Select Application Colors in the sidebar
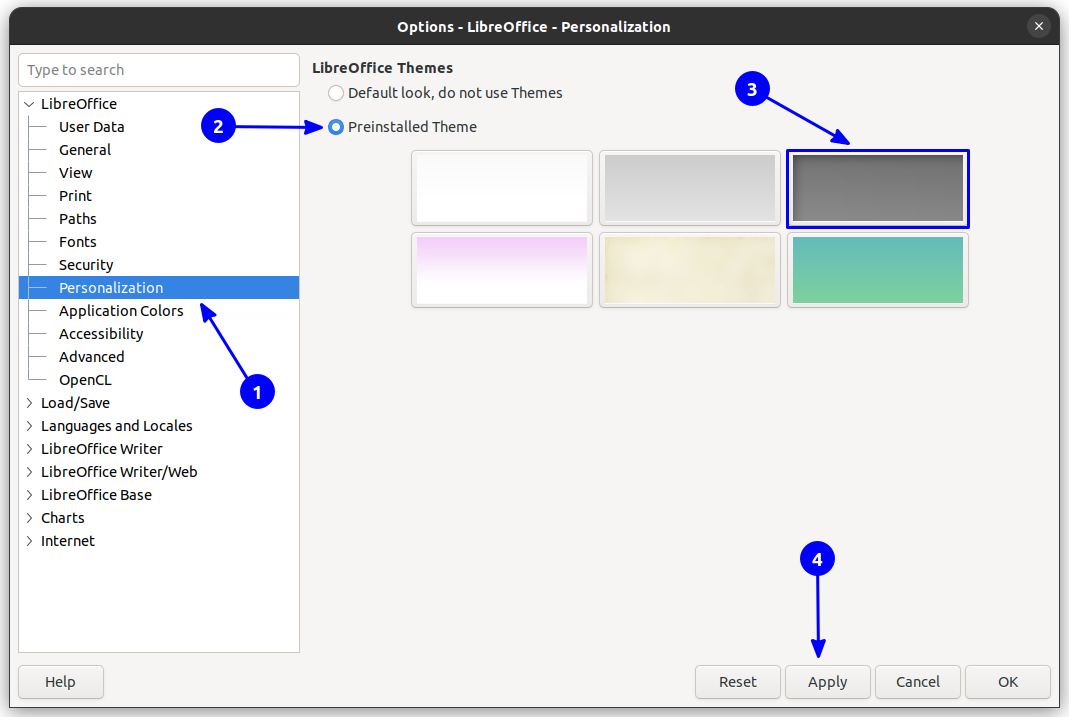The height and width of the screenshot is (717, 1069). click(121, 310)
